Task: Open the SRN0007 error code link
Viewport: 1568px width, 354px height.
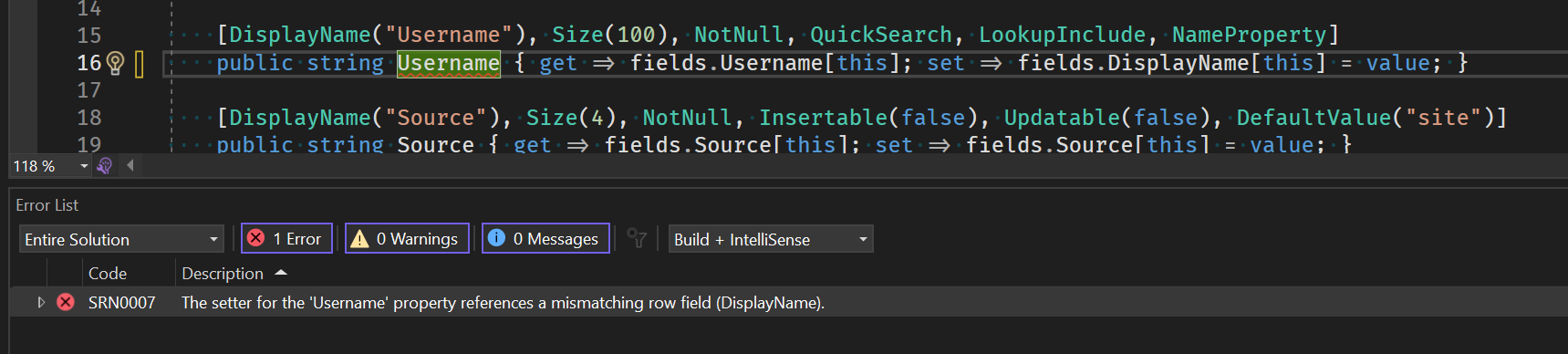Action: [122, 302]
